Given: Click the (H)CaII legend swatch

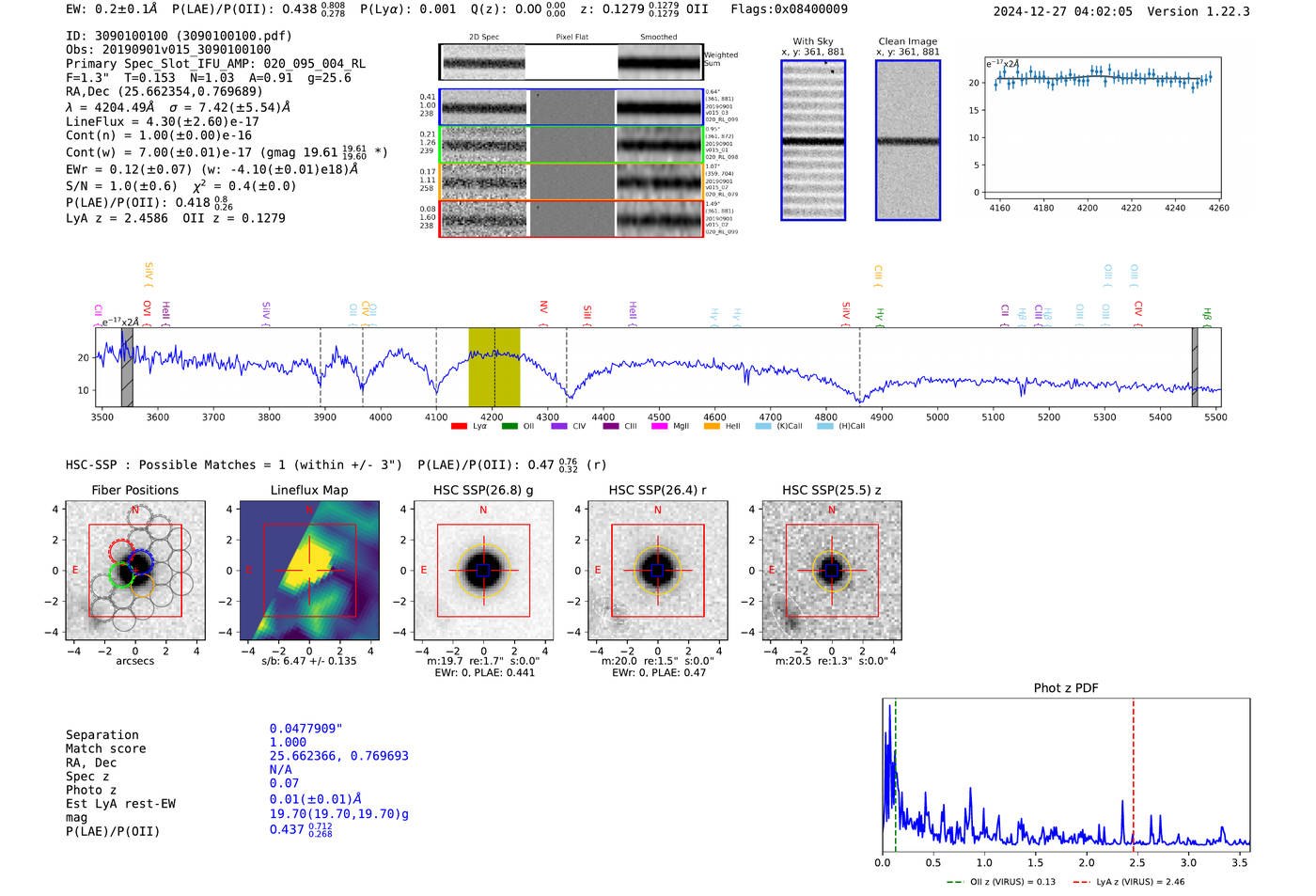Looking at the screenshot, I should [x=825, y=426].
